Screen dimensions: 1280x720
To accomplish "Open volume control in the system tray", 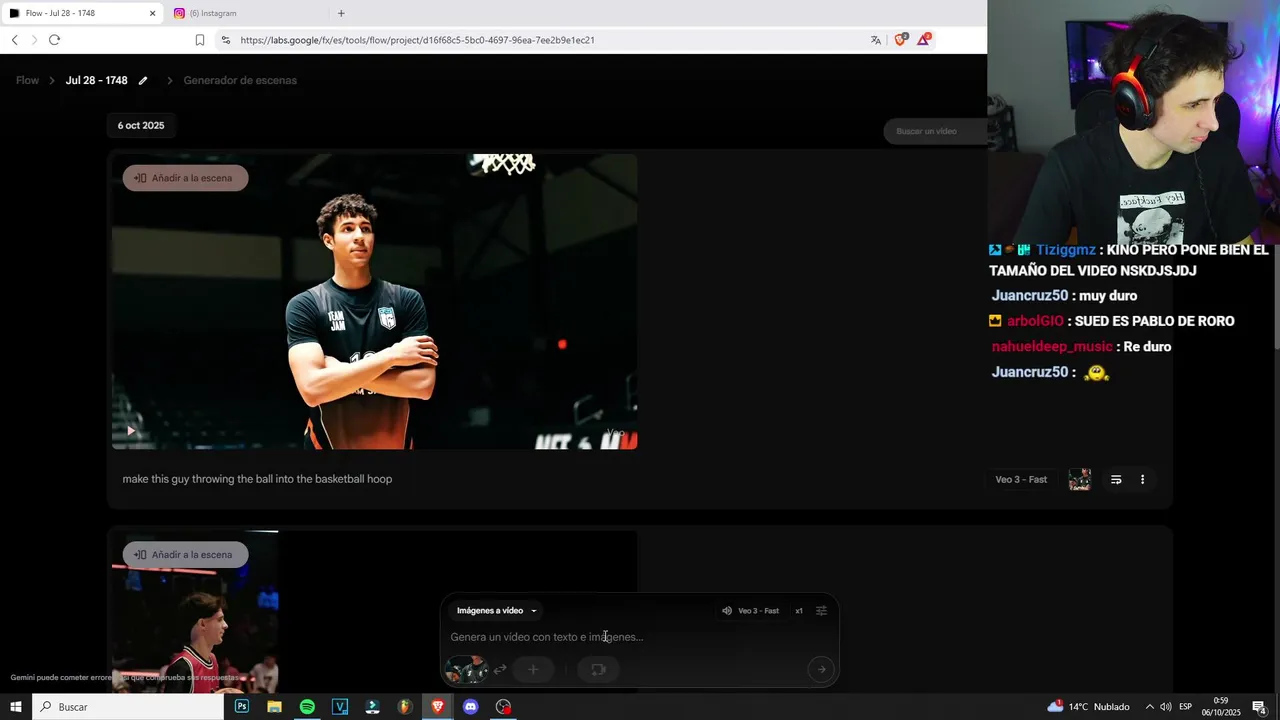I will click(1166, 707).
